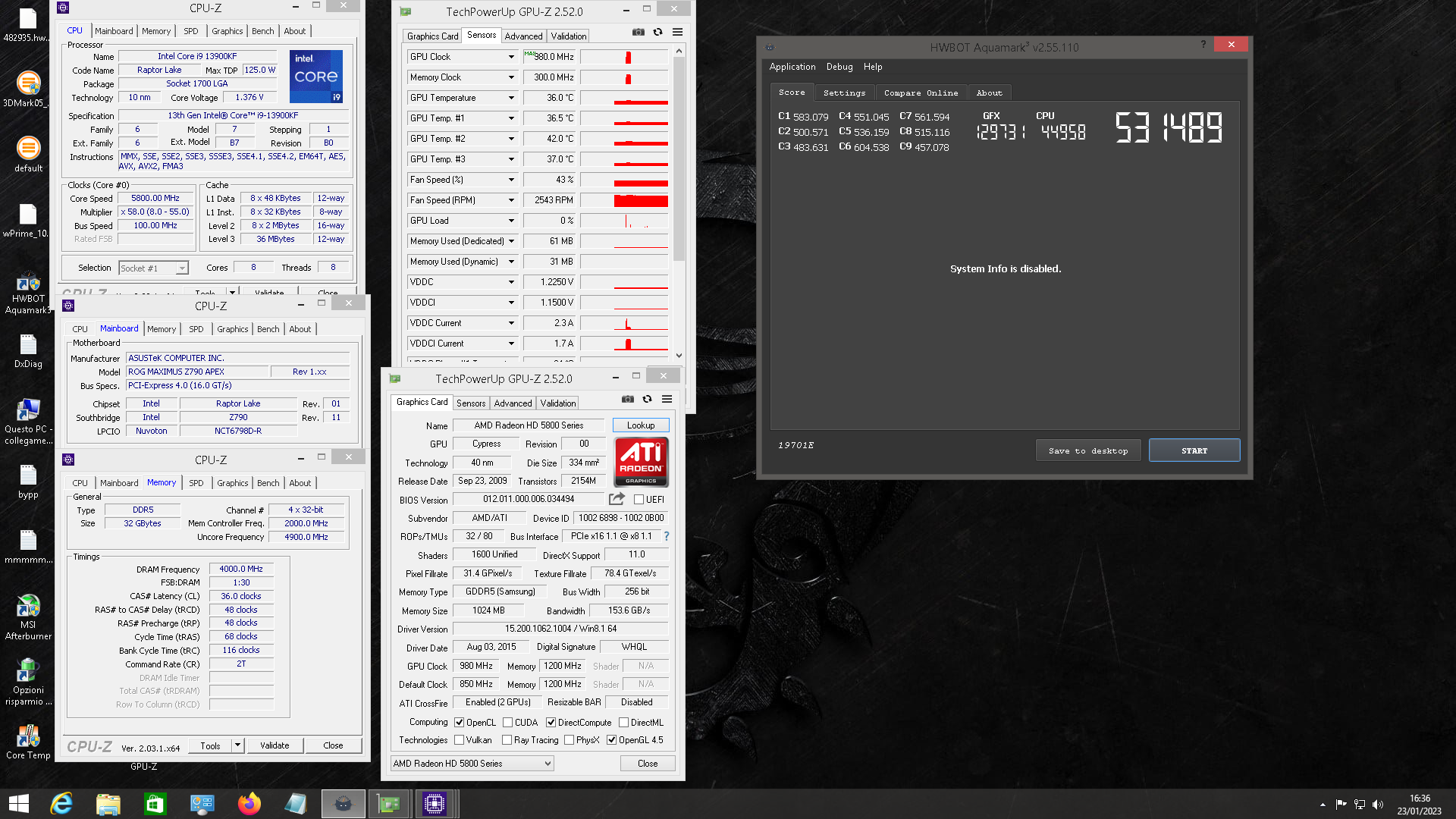Expand the GPU Clock sensor dropdown
The height and width of the screenshot is (819, 1456).
point(511,57)
